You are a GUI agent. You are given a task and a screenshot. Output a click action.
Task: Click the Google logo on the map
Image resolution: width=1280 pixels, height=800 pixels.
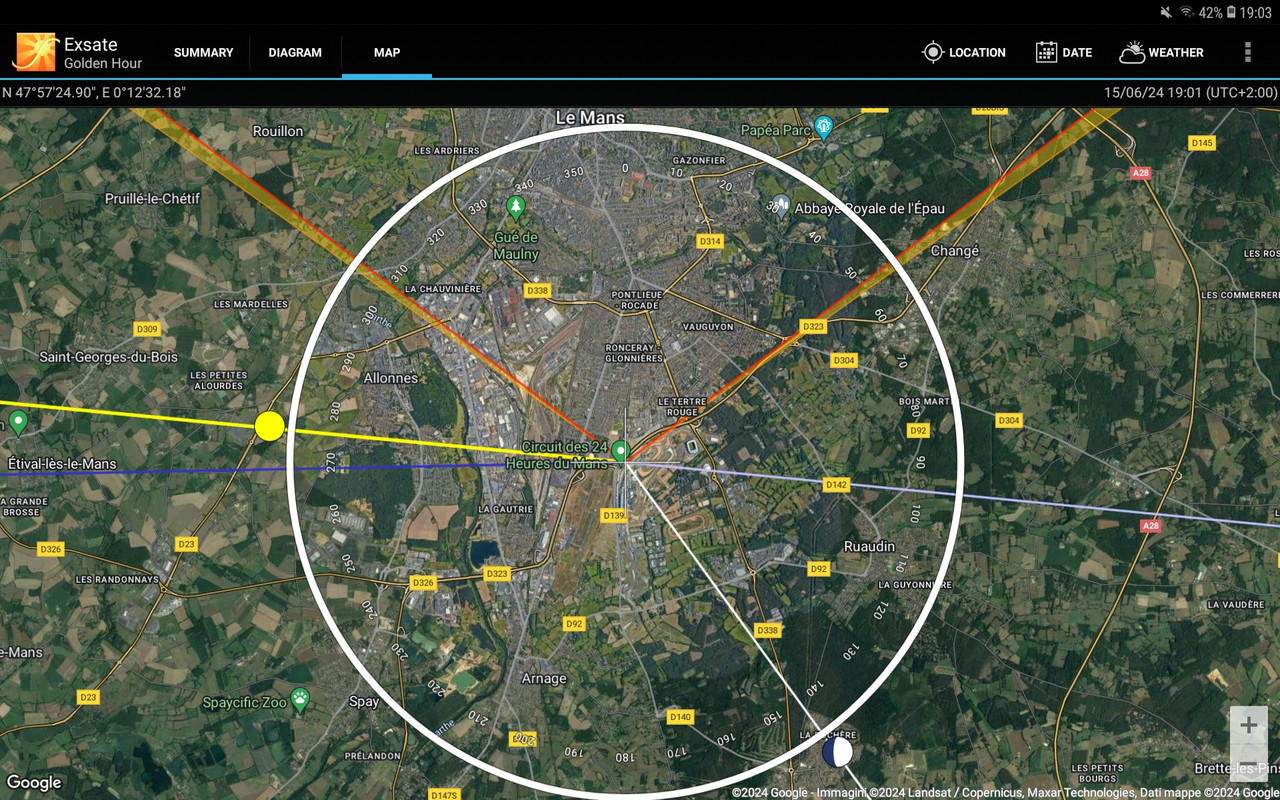point(34,783)
